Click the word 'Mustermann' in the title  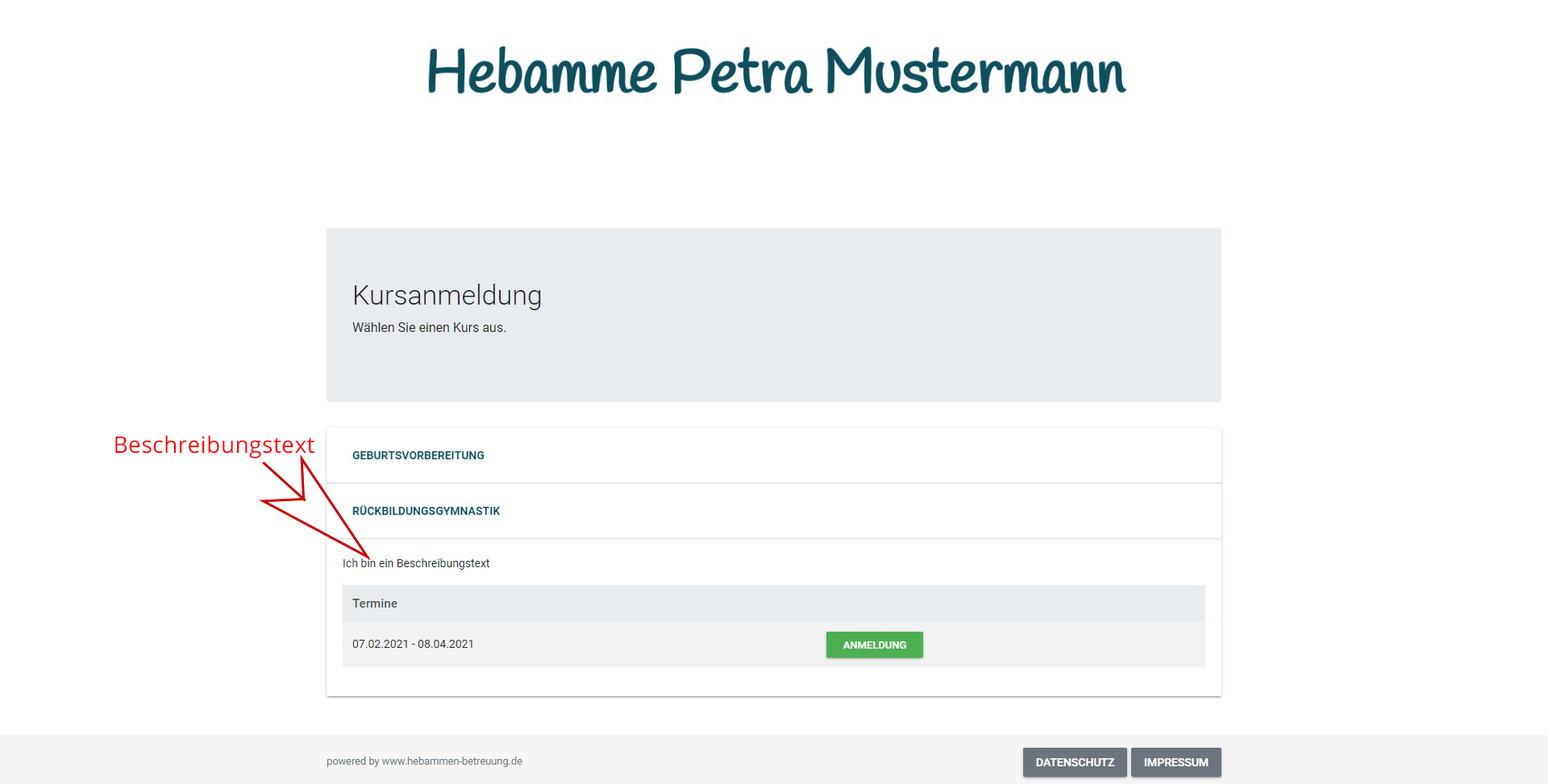(x=976, y=73)
